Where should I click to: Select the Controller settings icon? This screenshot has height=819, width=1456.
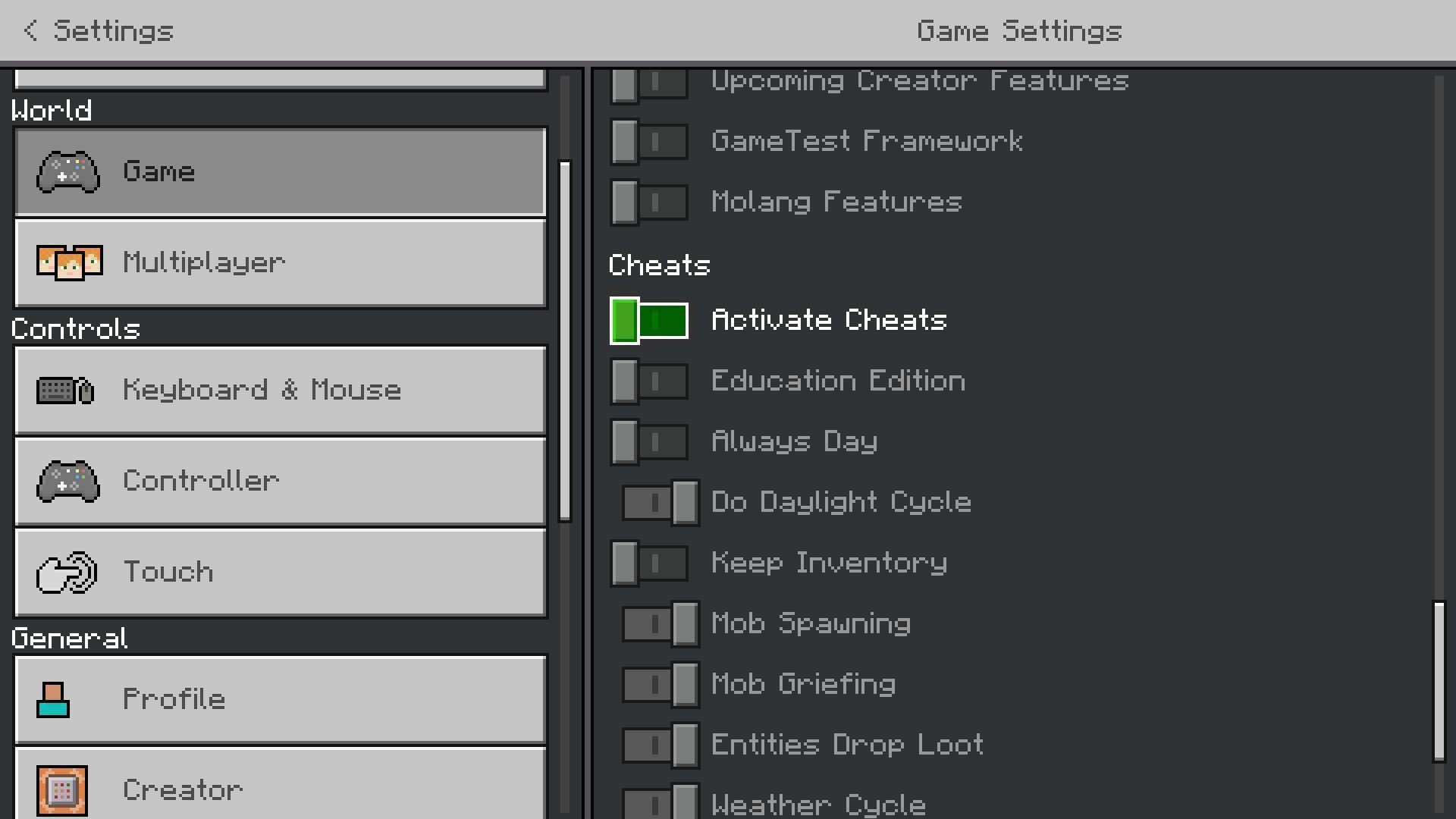(x=67, y=480)
